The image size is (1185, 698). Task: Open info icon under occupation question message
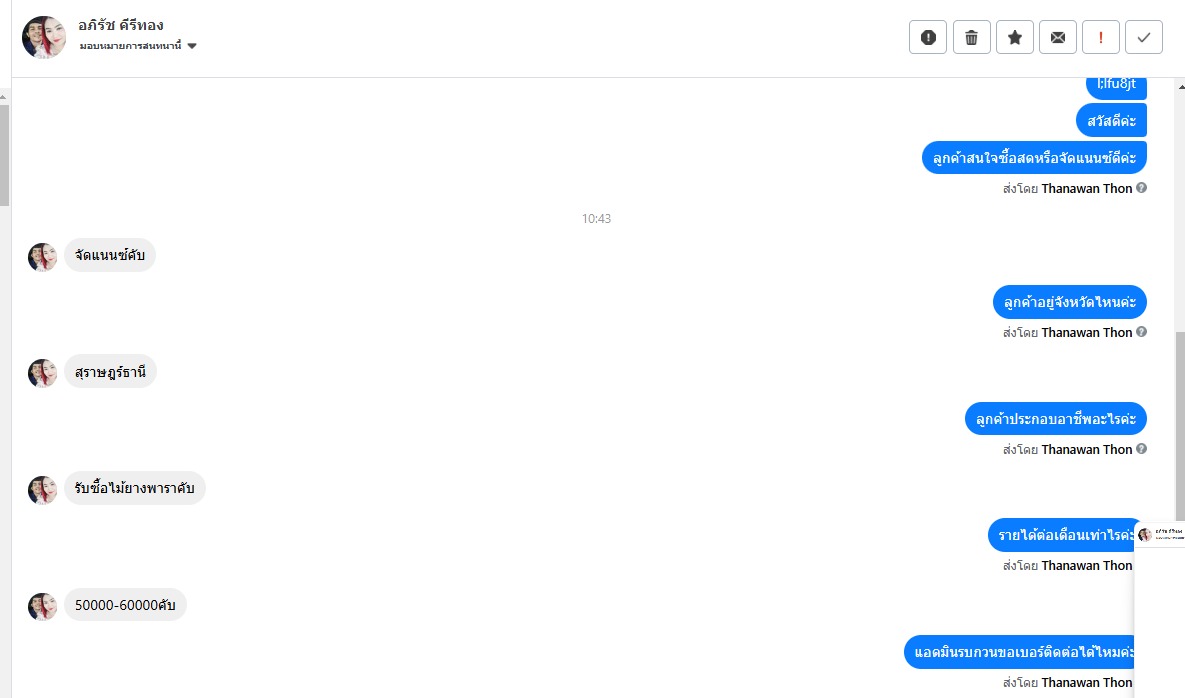click(x=1141, y=449)
